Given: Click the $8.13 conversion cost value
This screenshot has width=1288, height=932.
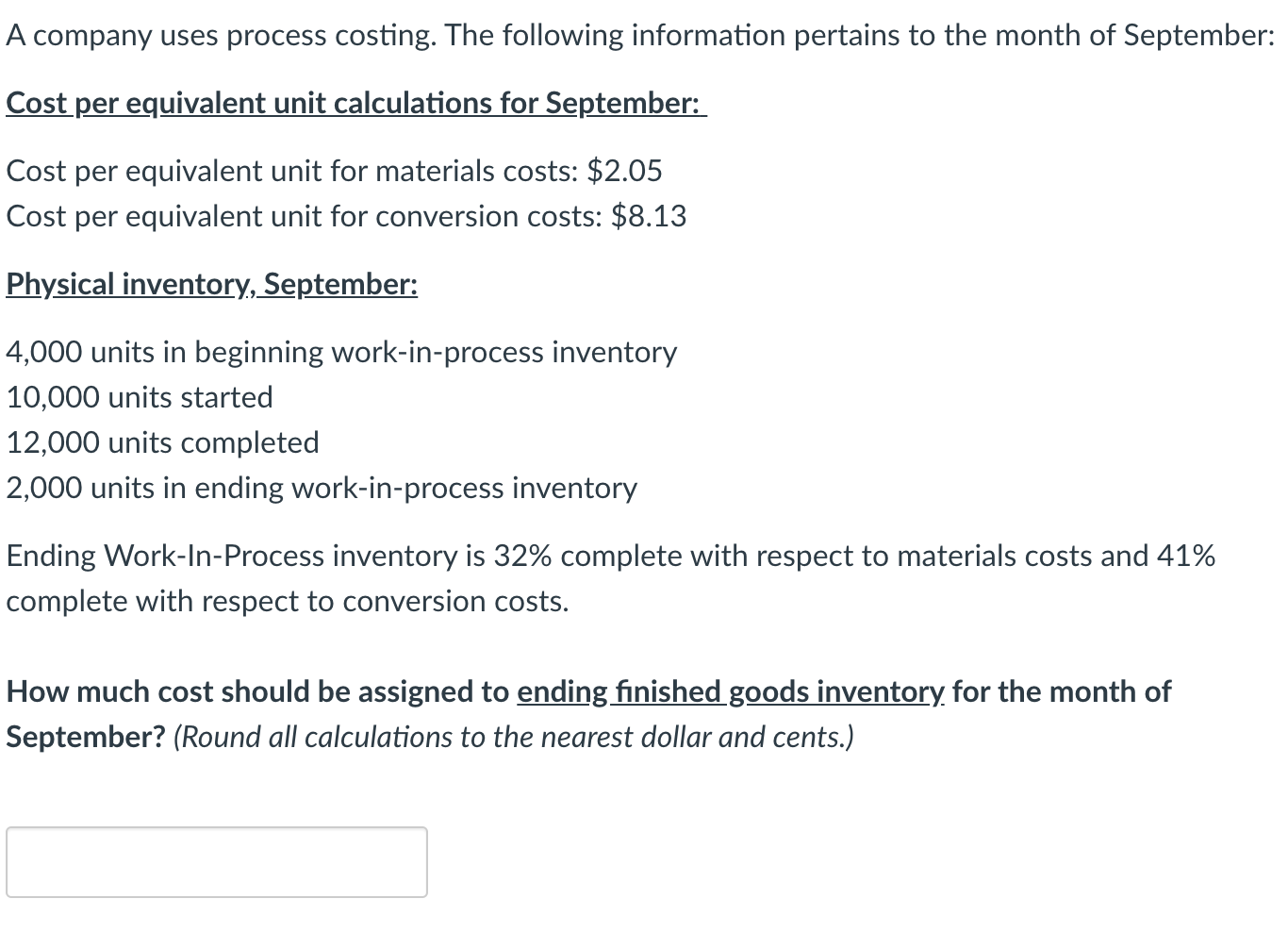Looking at the screenshot, I should (649, 216).
